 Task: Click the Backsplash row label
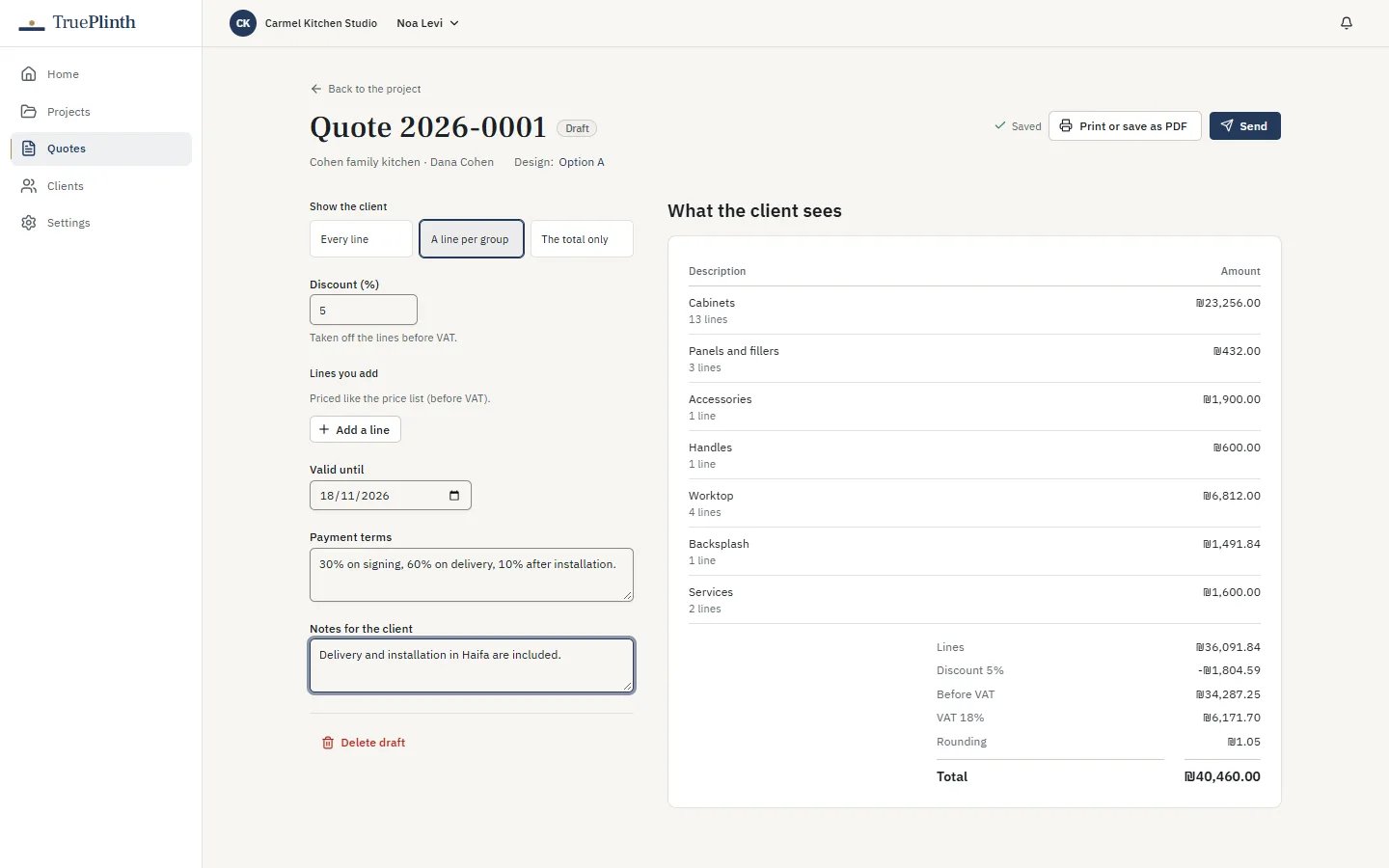tap(719, 544)
